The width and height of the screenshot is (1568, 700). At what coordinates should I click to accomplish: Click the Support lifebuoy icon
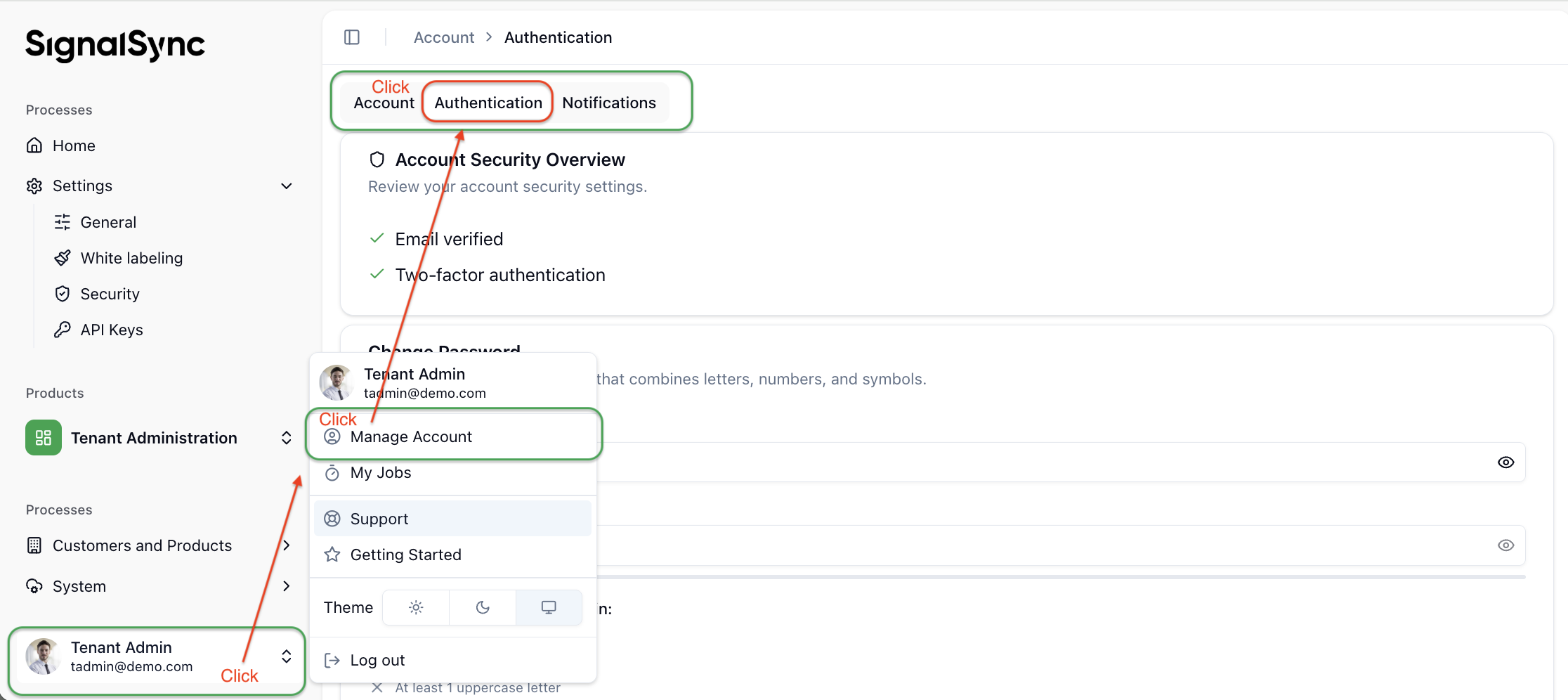332,519
